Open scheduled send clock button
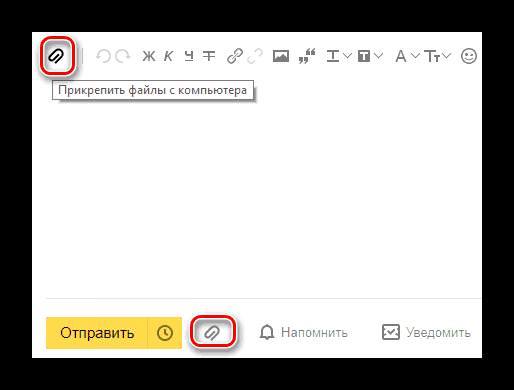 click(165, 333)
